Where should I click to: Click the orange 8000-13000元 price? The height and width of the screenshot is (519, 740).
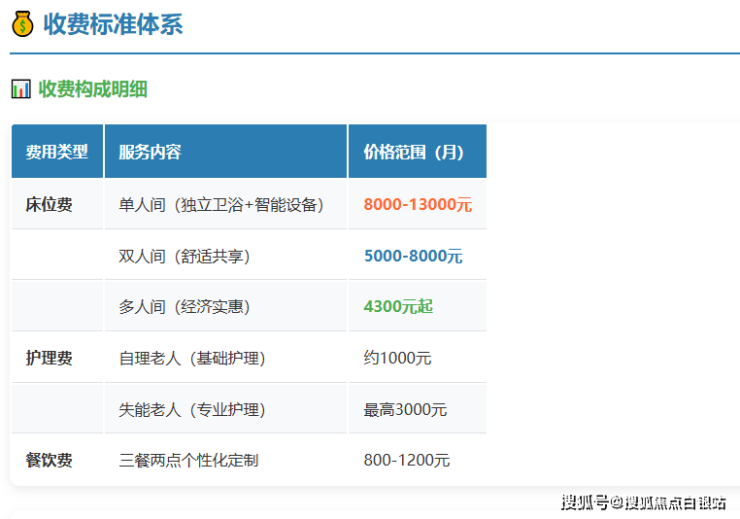[x=417, y=204]
